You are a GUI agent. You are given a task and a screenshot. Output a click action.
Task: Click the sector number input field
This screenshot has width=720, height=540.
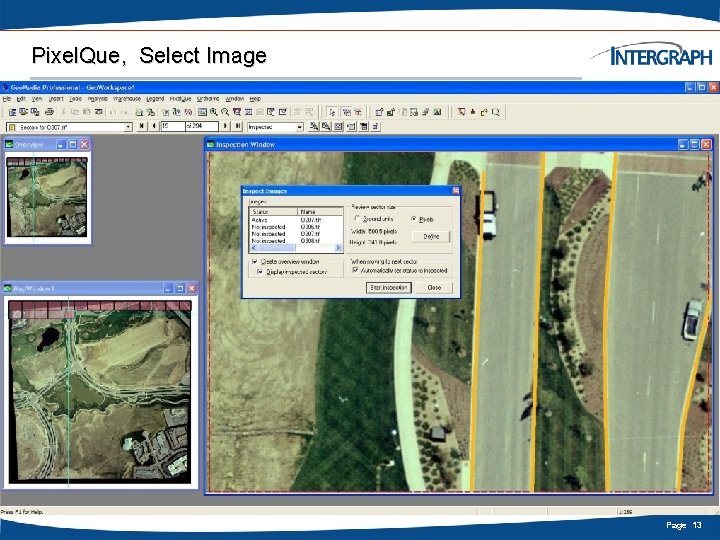tap(174, 126)
